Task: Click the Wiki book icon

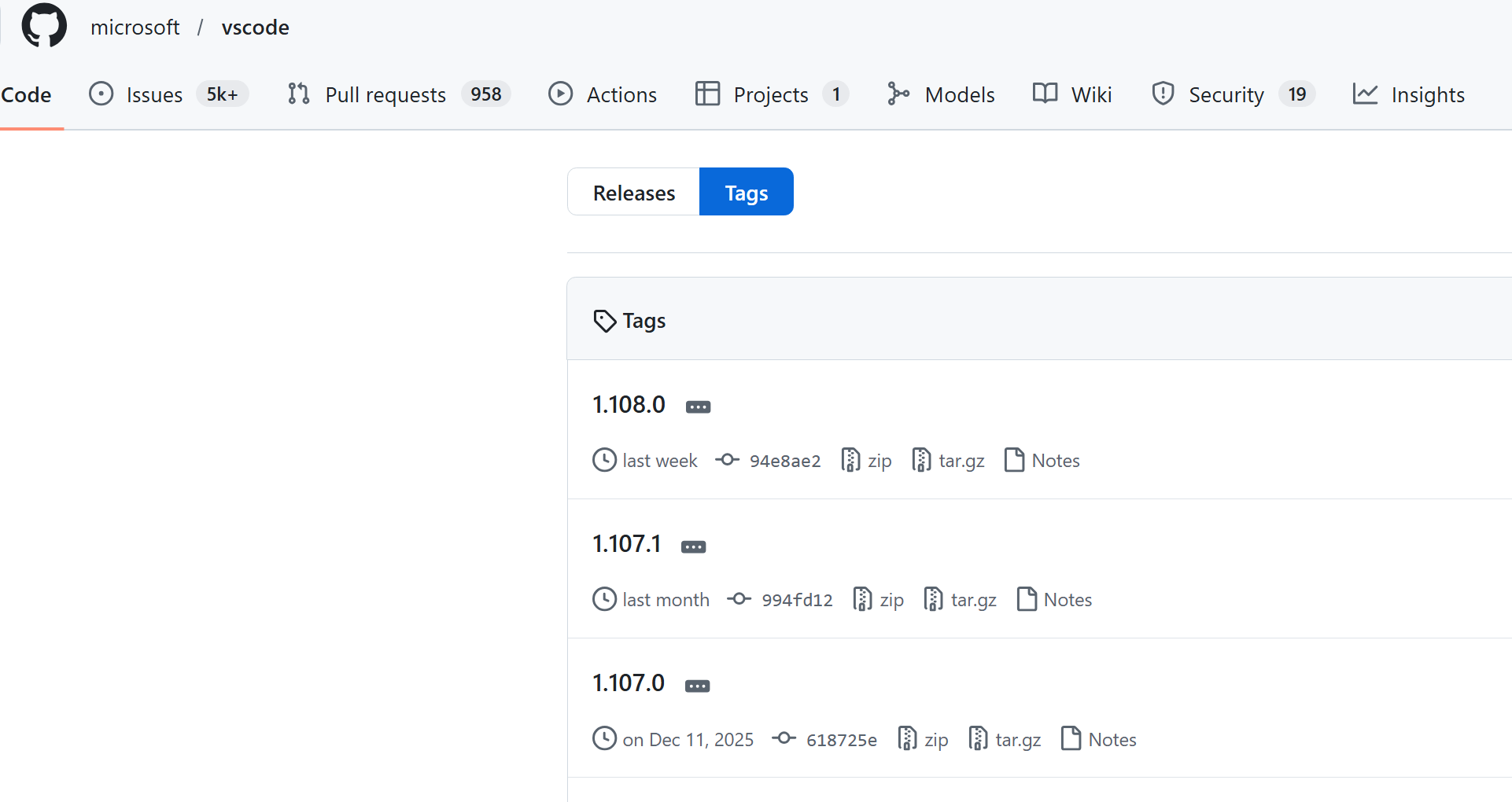Action: pyautogui.click(x=1045, y=94)
